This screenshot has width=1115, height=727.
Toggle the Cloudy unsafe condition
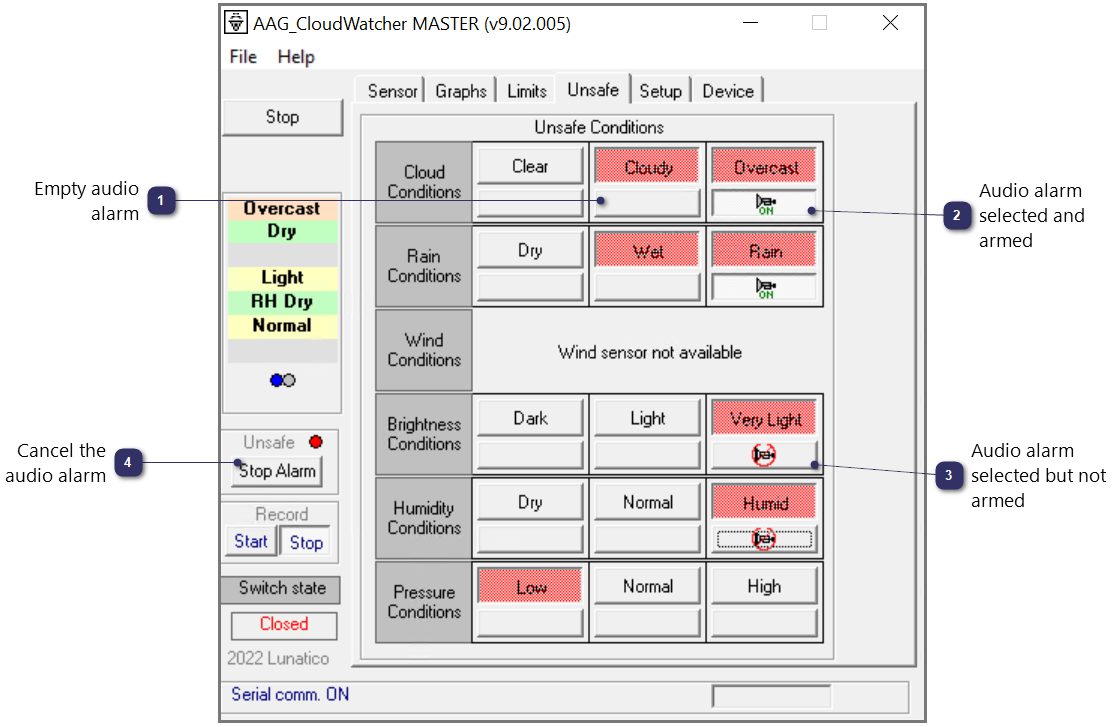(x=648, y=167)
